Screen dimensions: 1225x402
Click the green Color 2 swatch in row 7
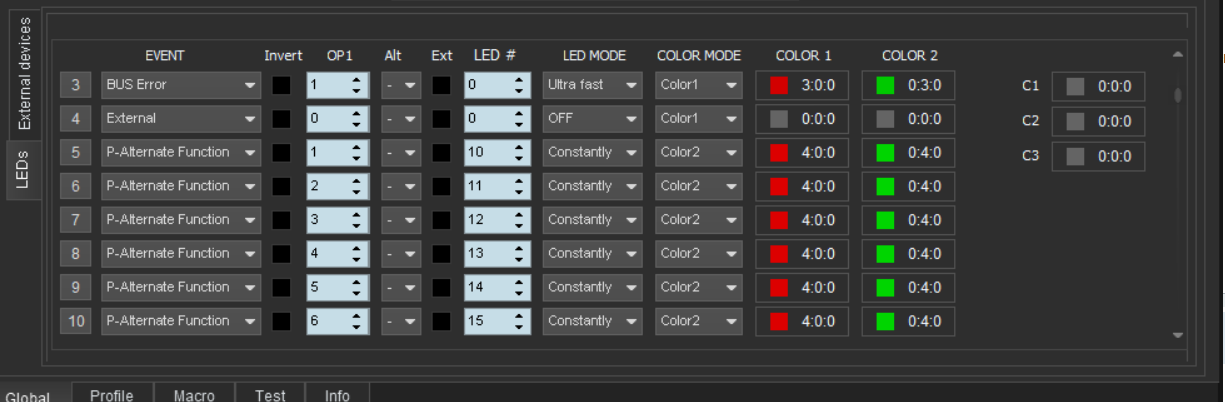point(885,220)
